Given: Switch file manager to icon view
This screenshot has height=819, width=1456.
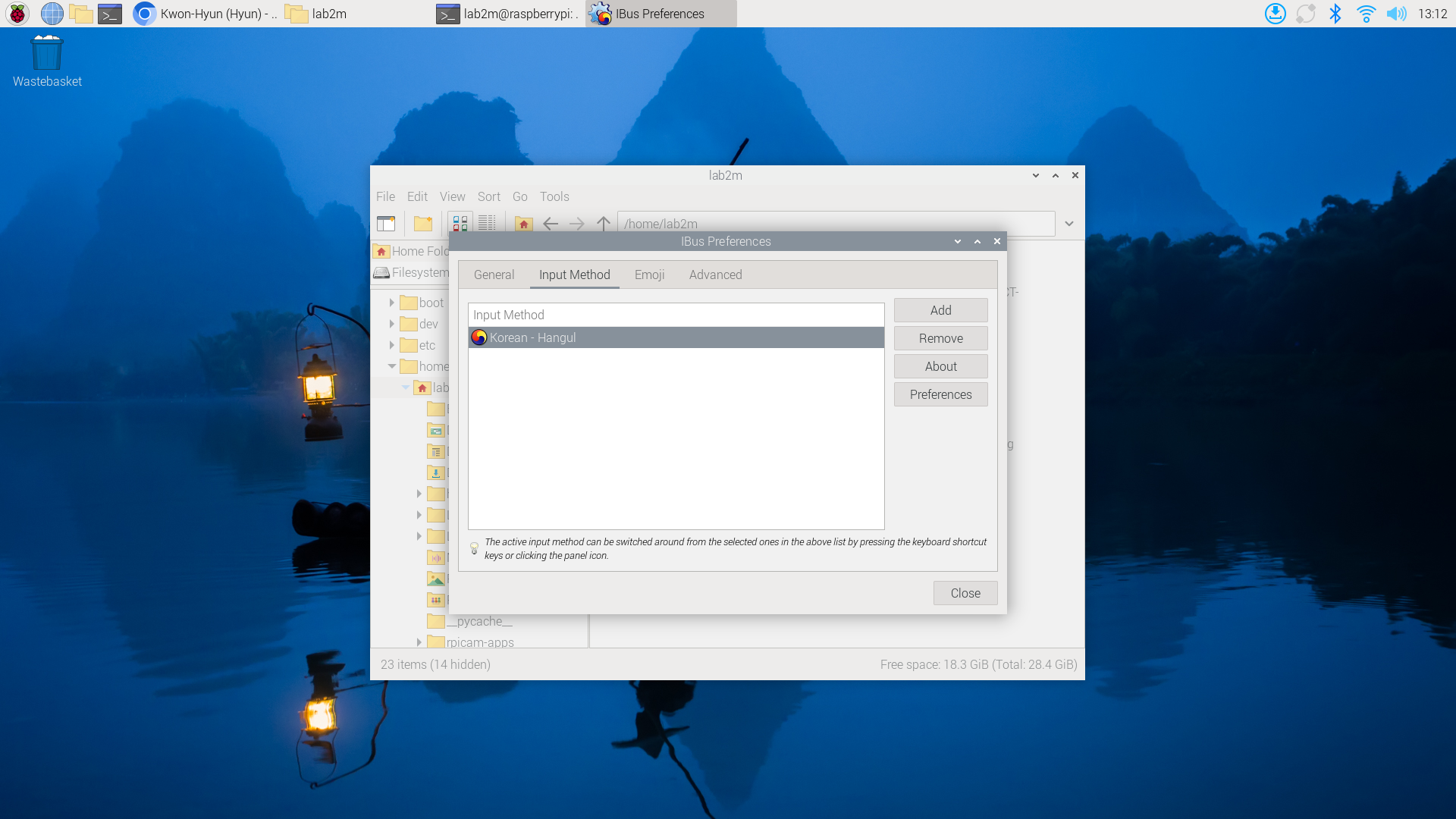Looking at the screenshot, I should (x=459, y=223).
